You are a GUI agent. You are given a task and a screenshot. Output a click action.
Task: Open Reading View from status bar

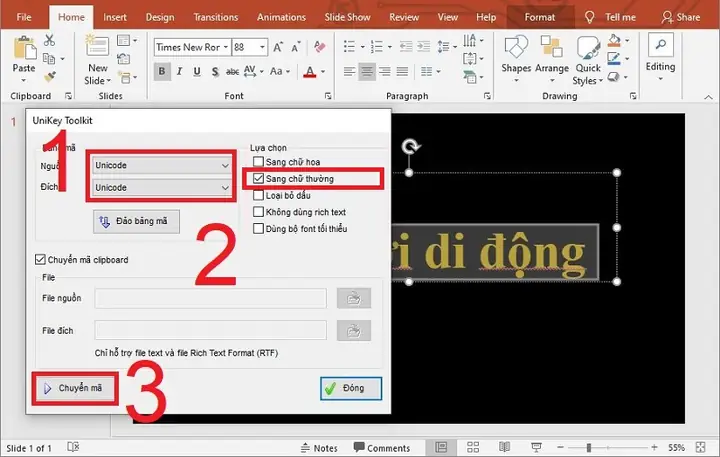pyautogui.click(x=504, y=447)
